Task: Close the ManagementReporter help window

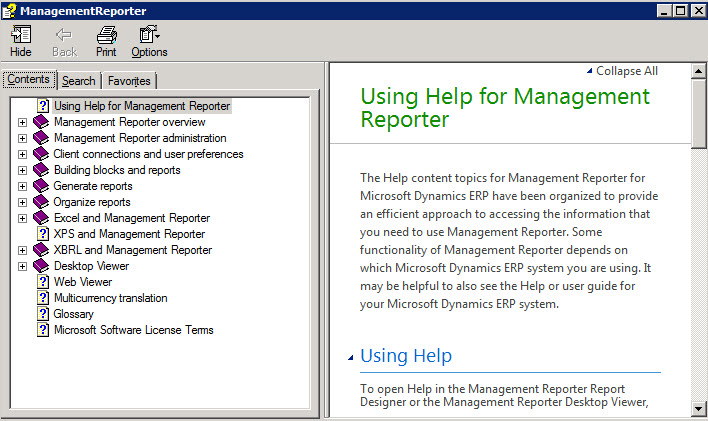Action: point(698,10)
